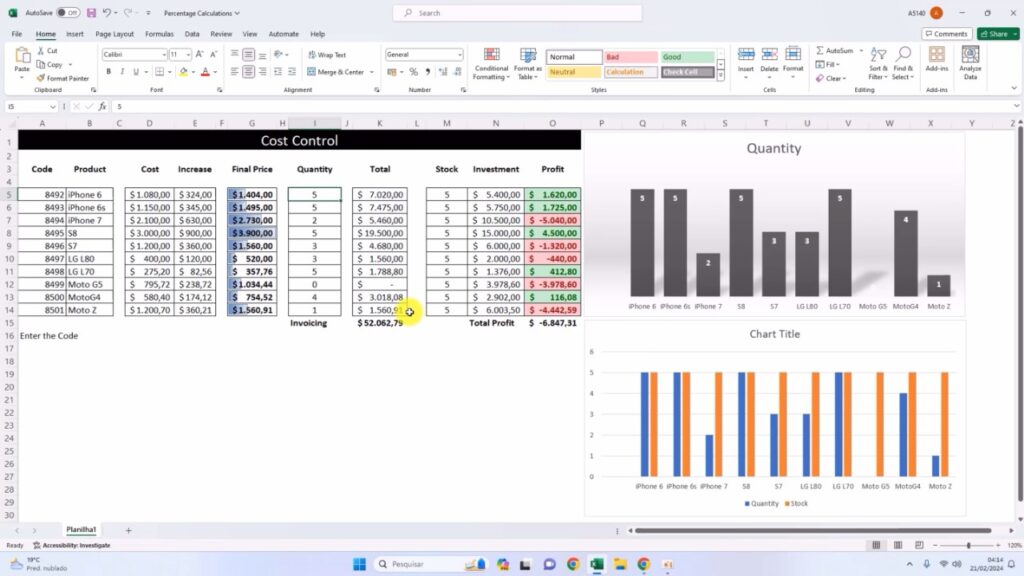
Task: Add a new sheet with the plus button
Action: tap(129, 530)
